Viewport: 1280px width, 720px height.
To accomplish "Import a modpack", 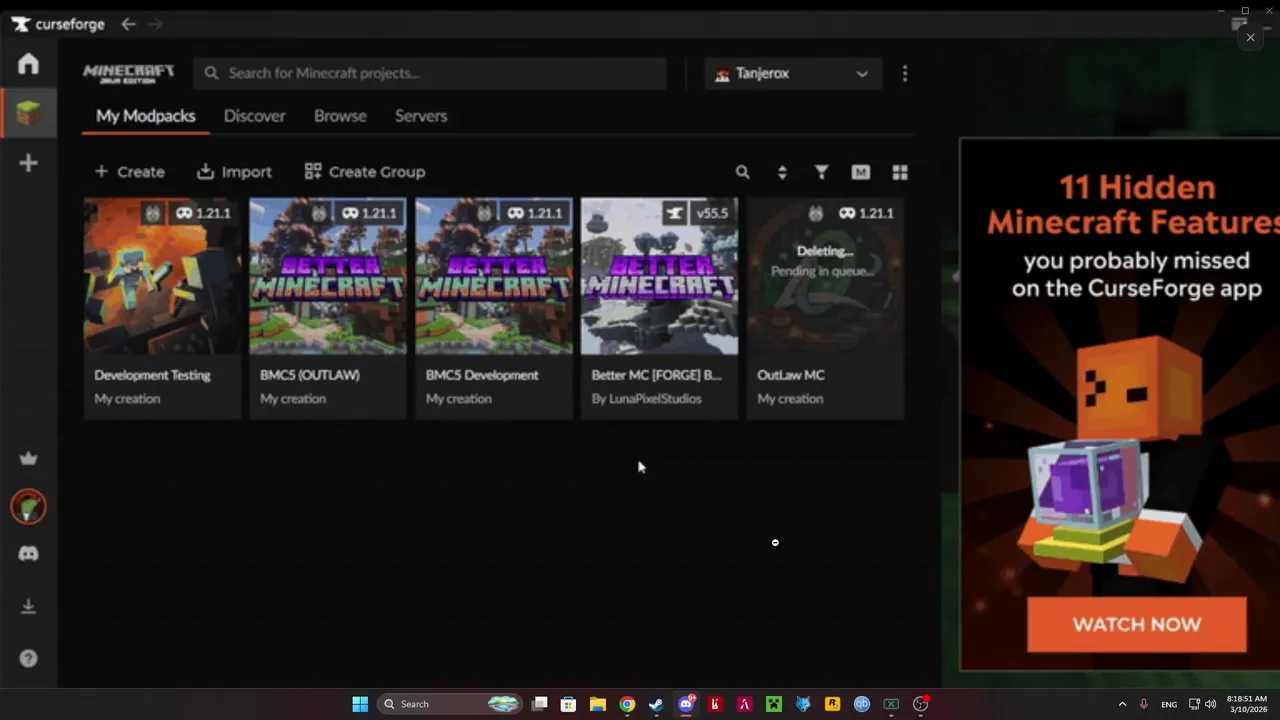I will [234, 172].
